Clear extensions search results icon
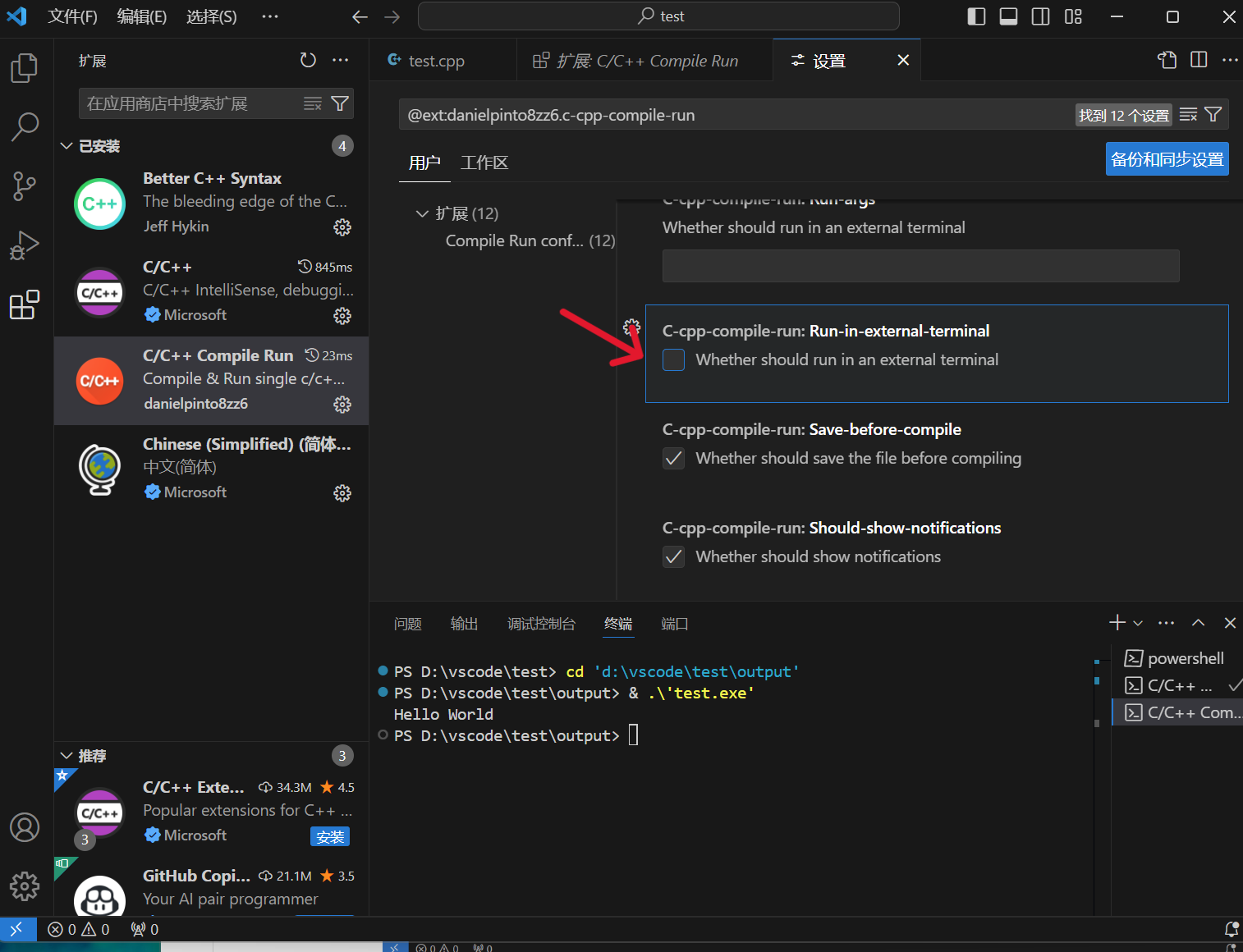 click(x=313, y=103)
